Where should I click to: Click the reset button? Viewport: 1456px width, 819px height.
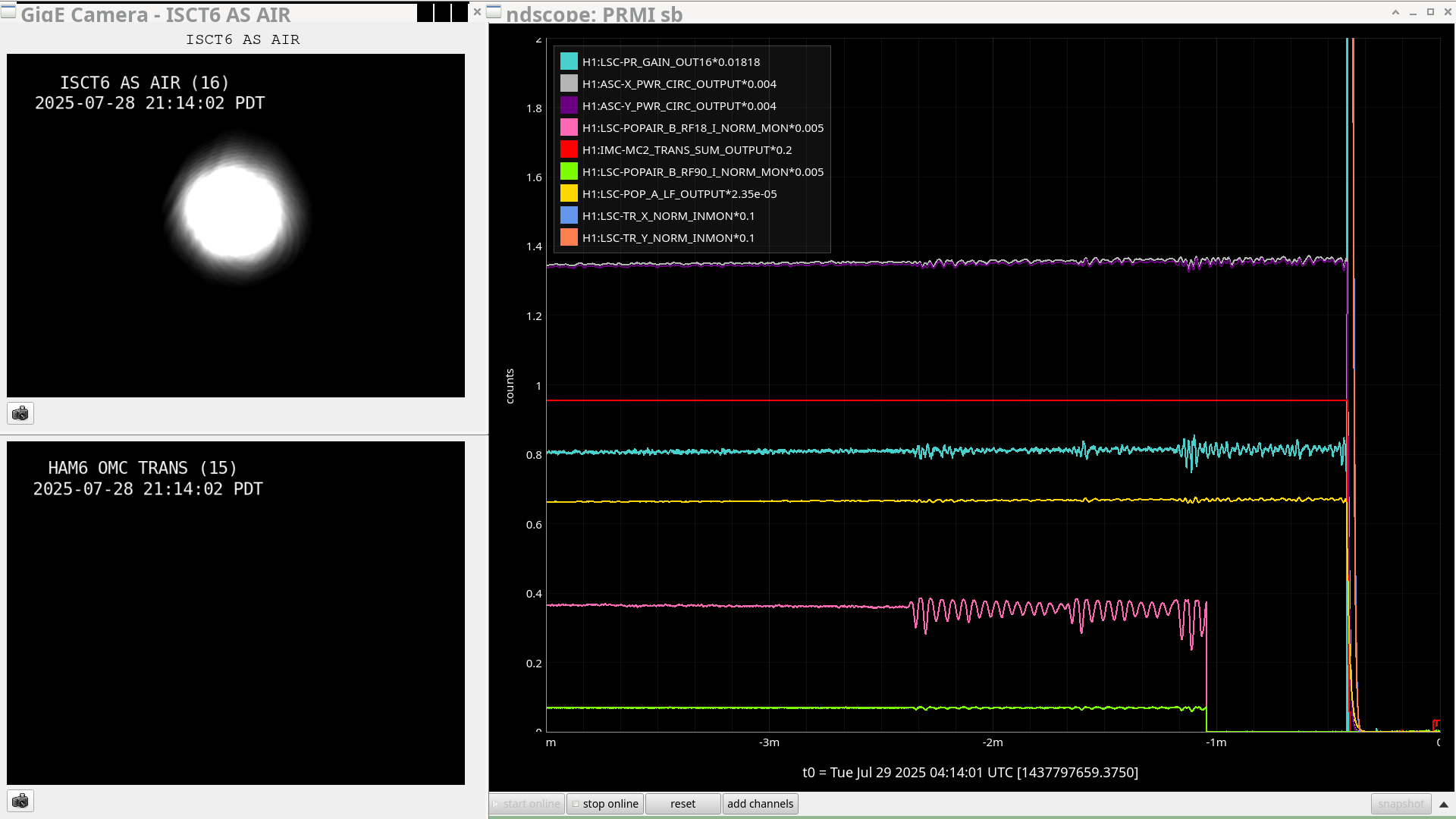click(x=682, y=804)
